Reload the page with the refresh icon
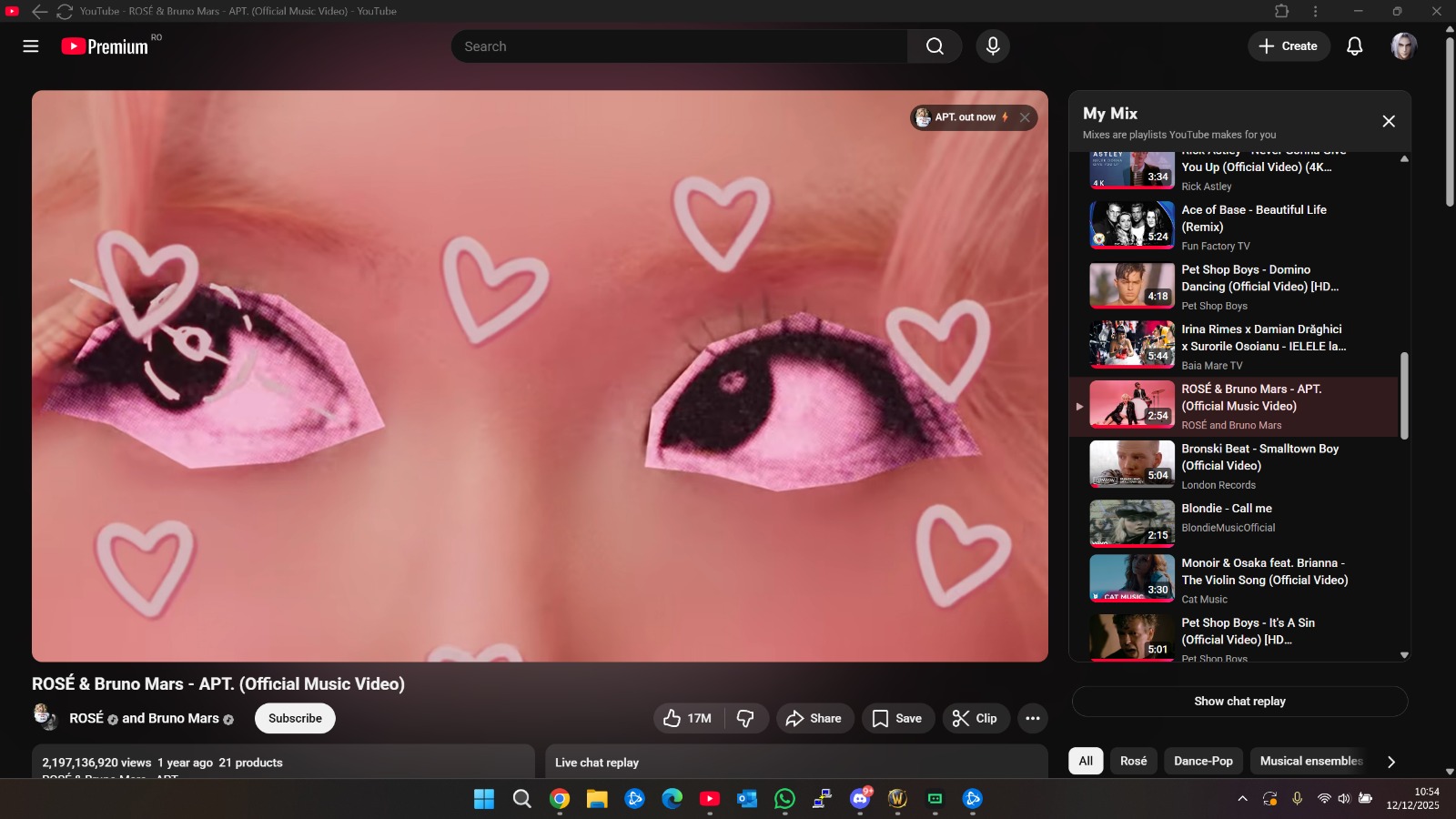1456x819 pixels. coord(65,11)
